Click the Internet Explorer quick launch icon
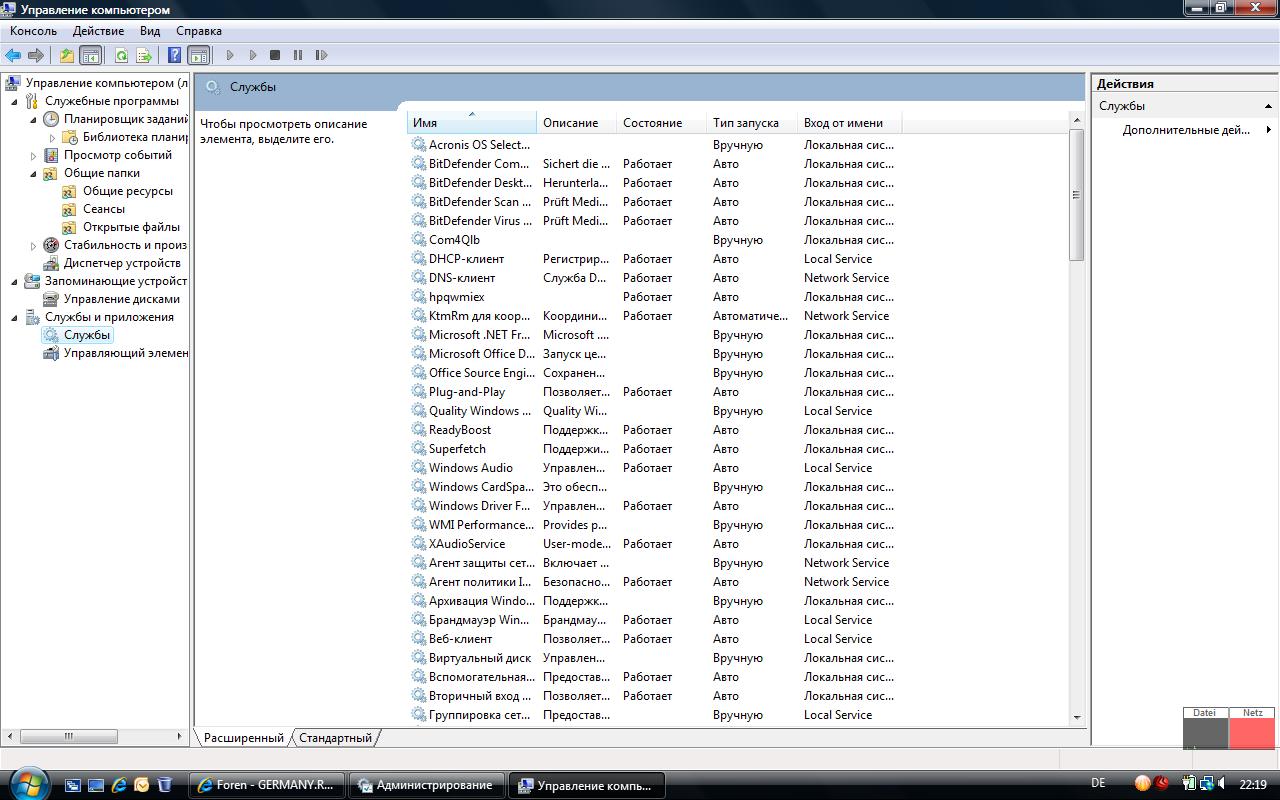Screen dimensions: 1280x800 tap(119, 785)
